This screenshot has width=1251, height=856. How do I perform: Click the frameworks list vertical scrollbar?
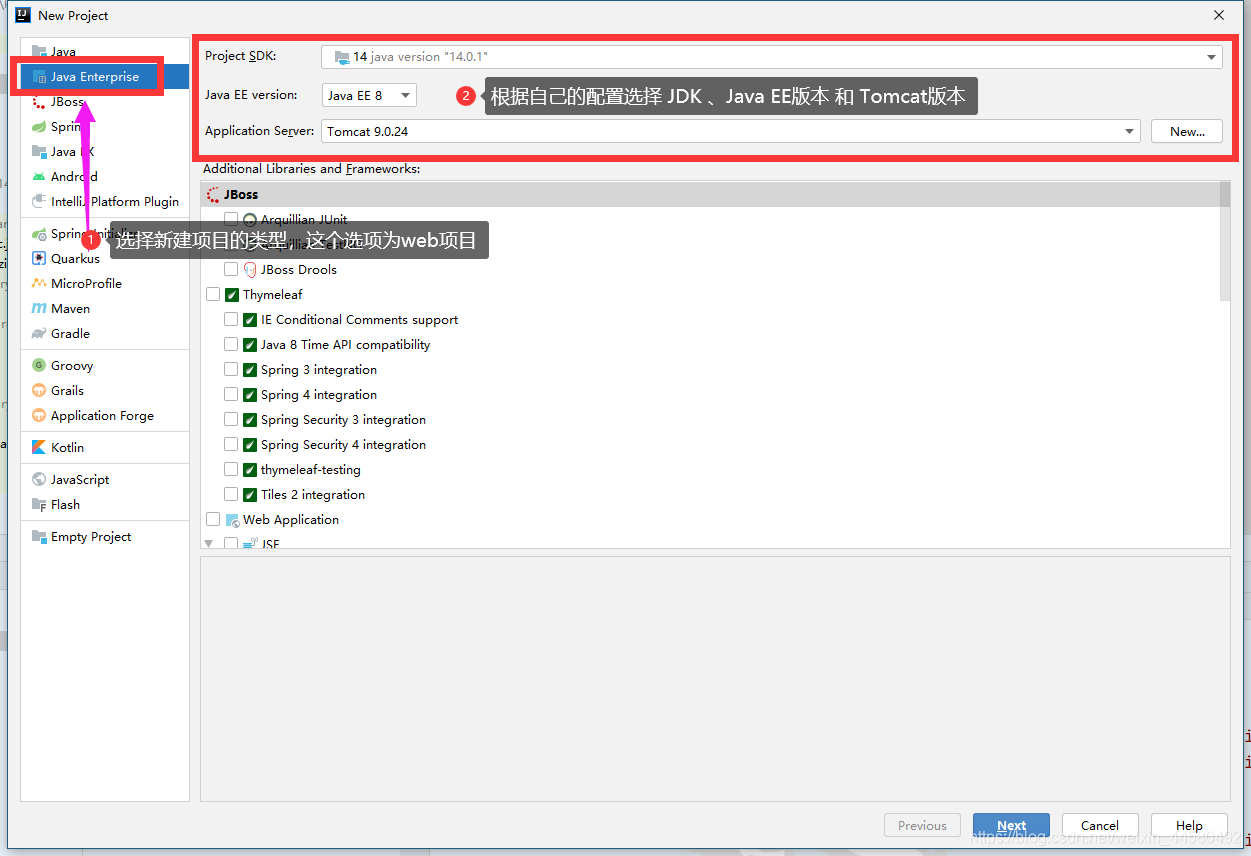pyautogui.click(x=1225, y=240)
